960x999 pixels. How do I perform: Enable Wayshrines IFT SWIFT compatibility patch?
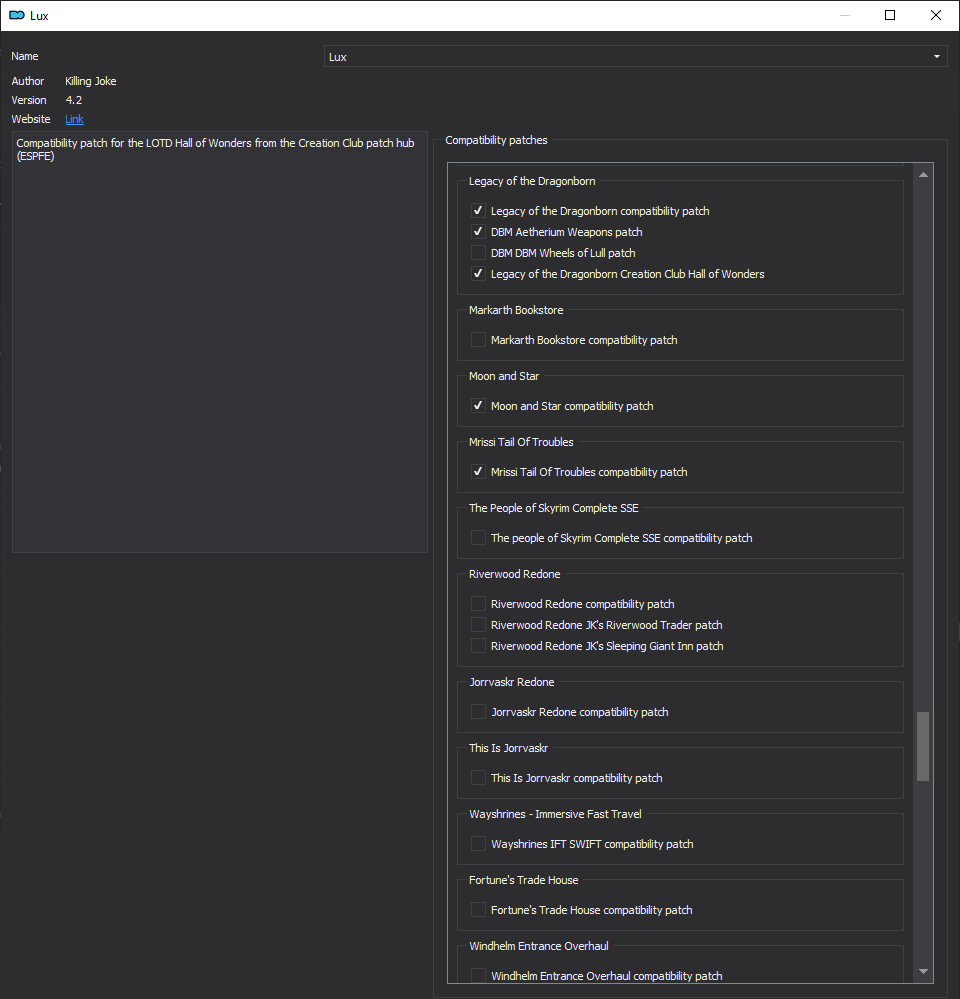click(478, 844)
